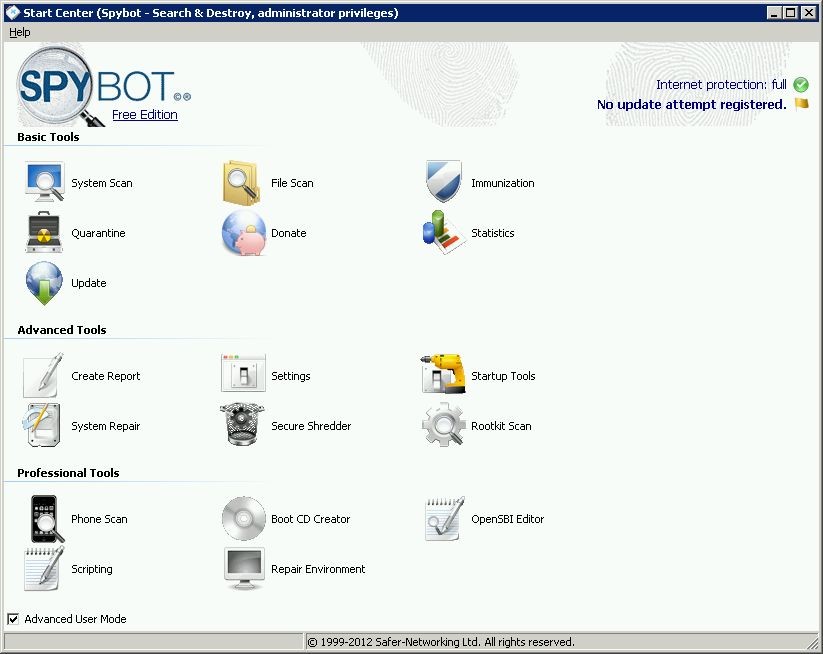The width and height of the screenshot is (823, 654).
Task: Follow the Free Edition link
Action: coord(145,114)
